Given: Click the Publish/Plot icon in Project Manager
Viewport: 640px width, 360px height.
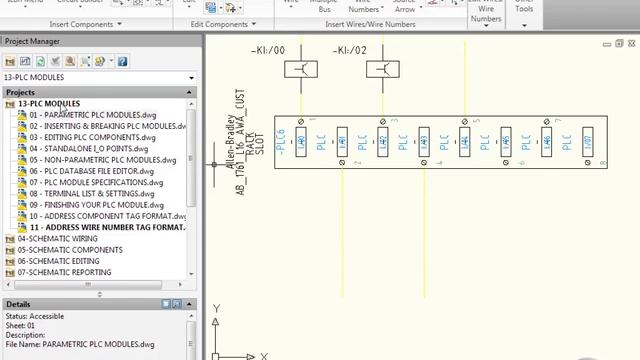Looking at the screenshot, I should tap(100, 62).
